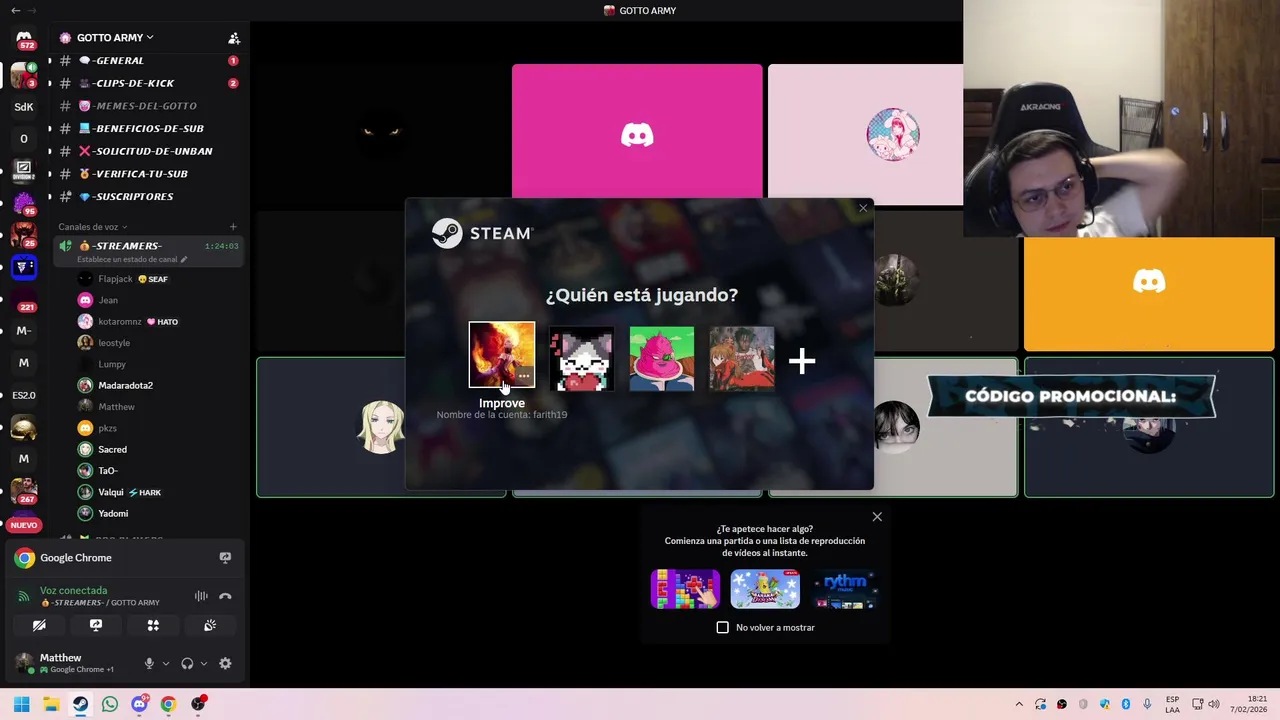Open Steam from the taskbar
The width and height of the screenshot is (1280, 720).
tap(80, 704)
